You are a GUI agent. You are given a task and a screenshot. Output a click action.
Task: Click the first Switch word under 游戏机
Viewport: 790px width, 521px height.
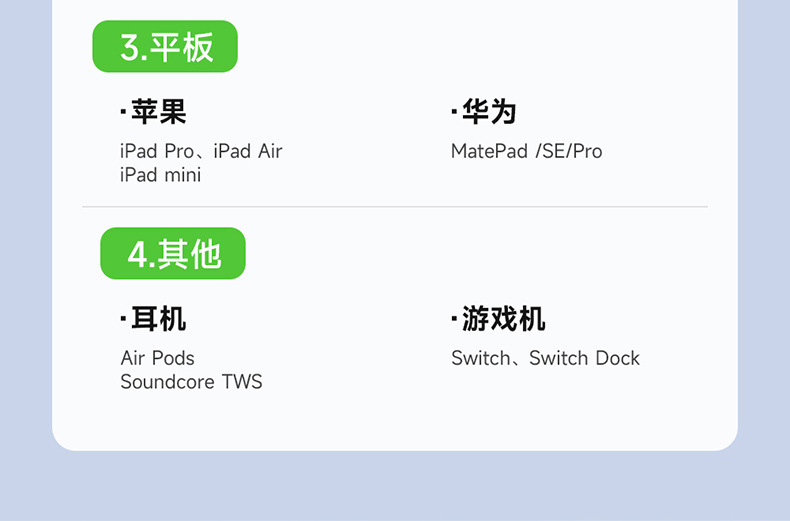tap(480, 358)
